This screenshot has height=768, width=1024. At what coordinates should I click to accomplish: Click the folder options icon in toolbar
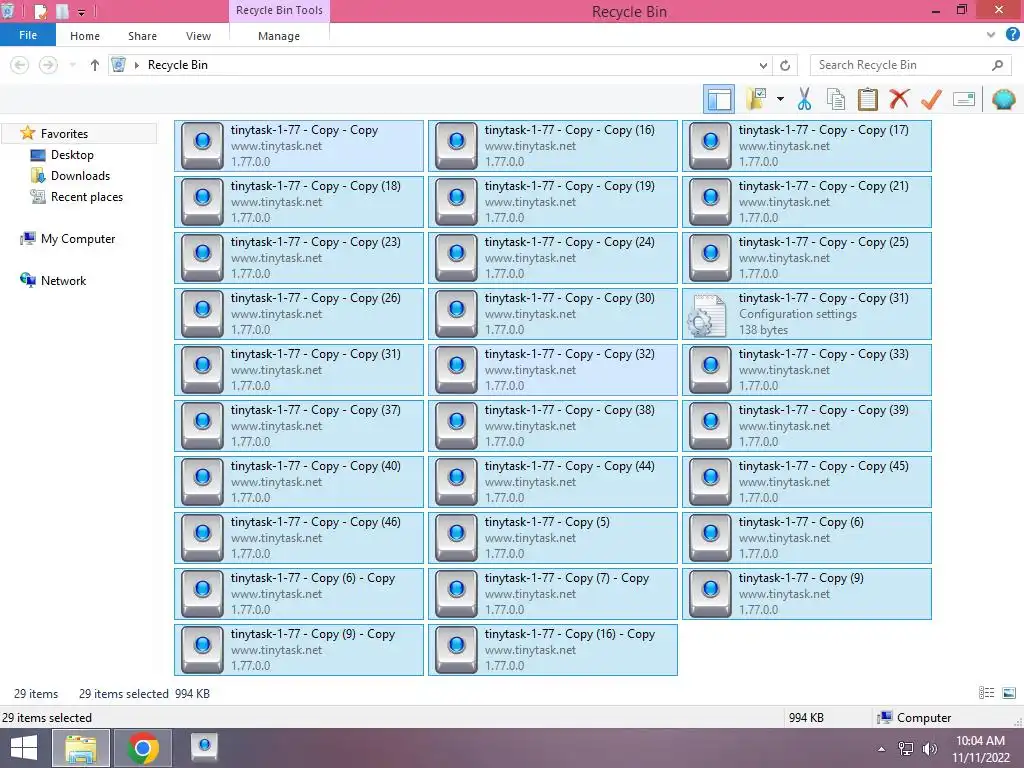click(x=757, y=99)
